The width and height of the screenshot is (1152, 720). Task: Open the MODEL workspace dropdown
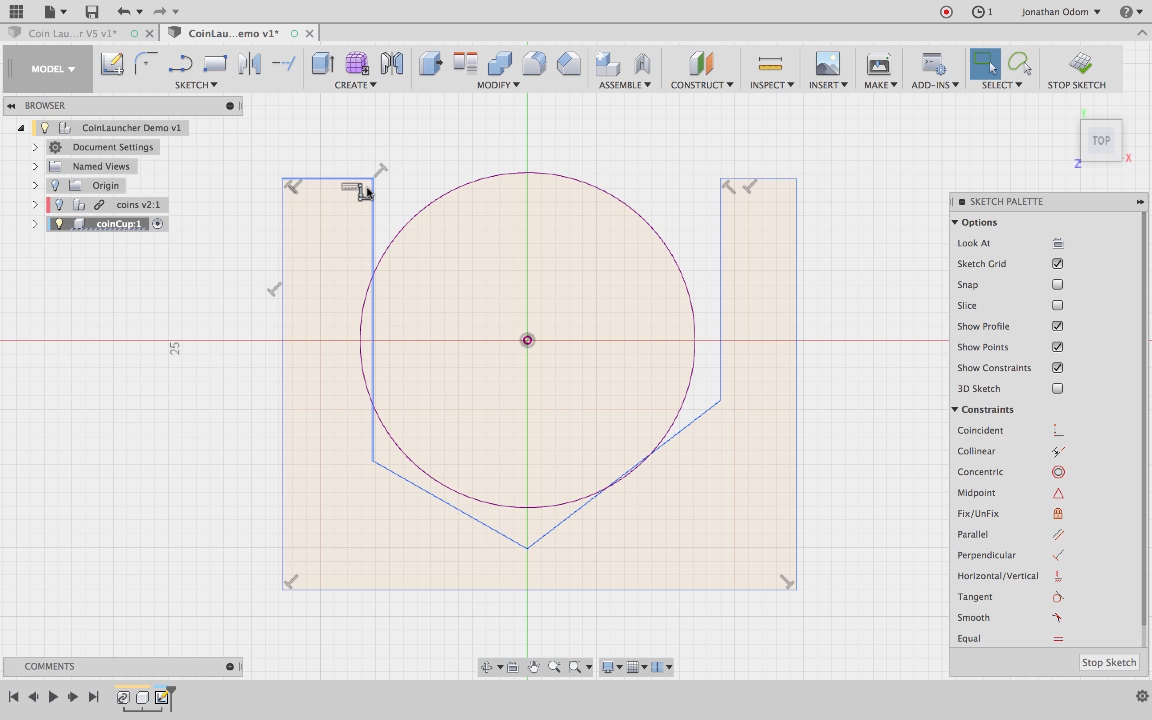tap(52, 69)
